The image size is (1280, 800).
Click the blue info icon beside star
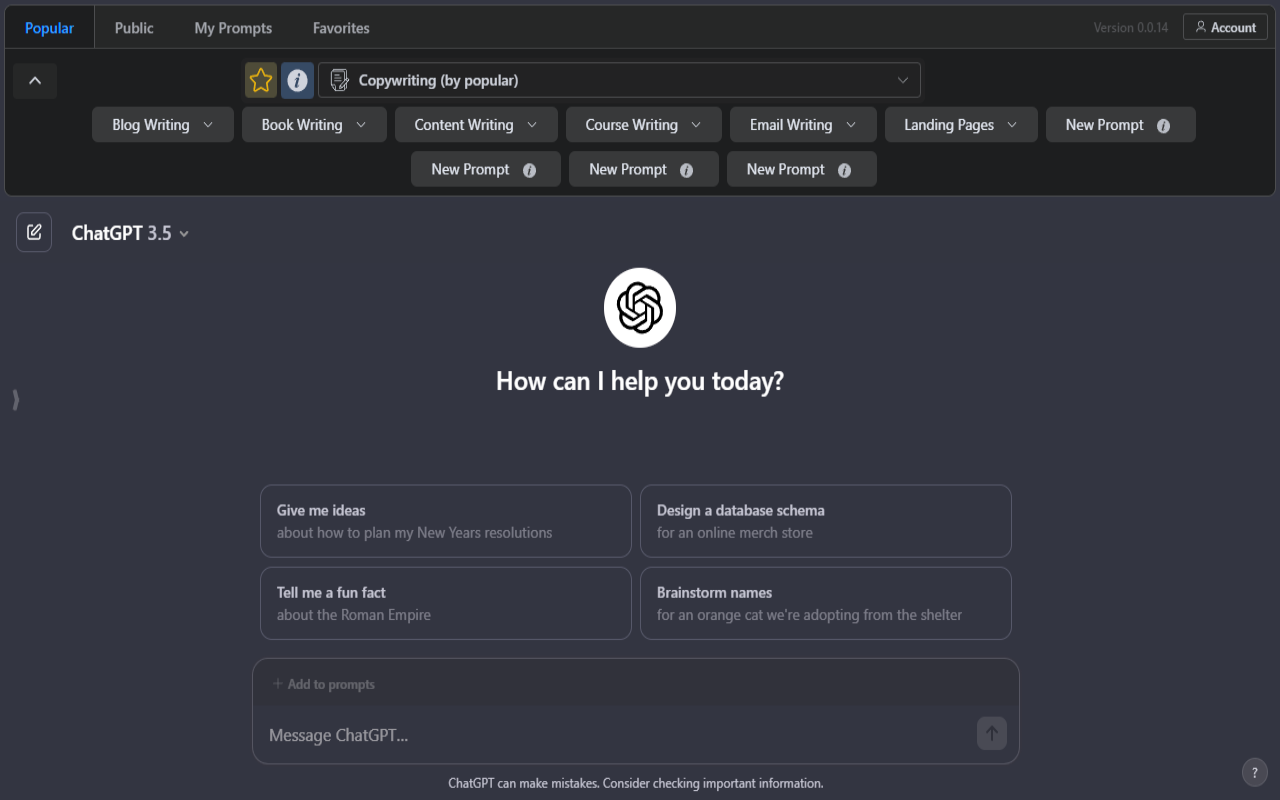pyautogui.click(x=297, y=80)
